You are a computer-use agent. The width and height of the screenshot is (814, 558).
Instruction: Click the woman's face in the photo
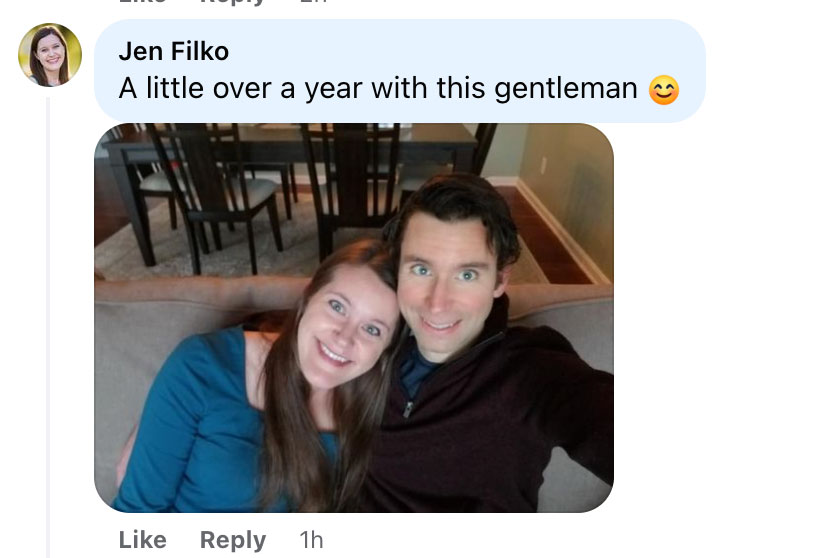point(347,326)
